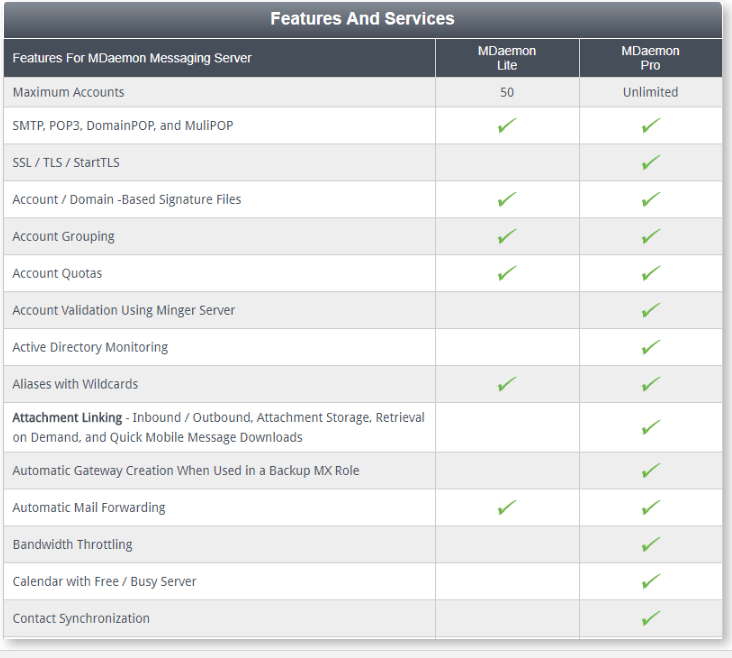Click the Unlimited value under MDaemon Pro
The image size is (732, 658).
click(x=650, y=92)
